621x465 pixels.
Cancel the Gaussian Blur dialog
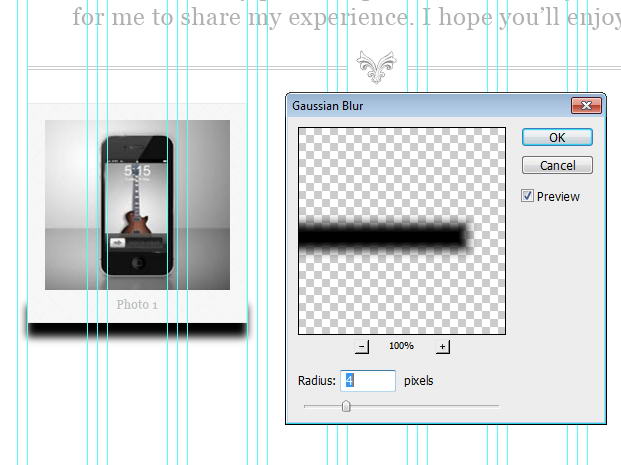coord(557,165)
